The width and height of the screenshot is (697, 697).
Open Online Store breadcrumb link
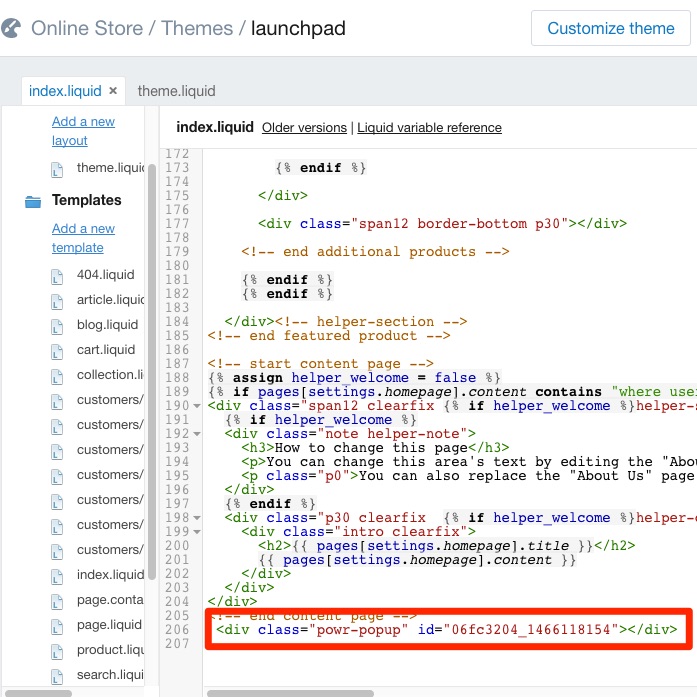tap(87, 28)
